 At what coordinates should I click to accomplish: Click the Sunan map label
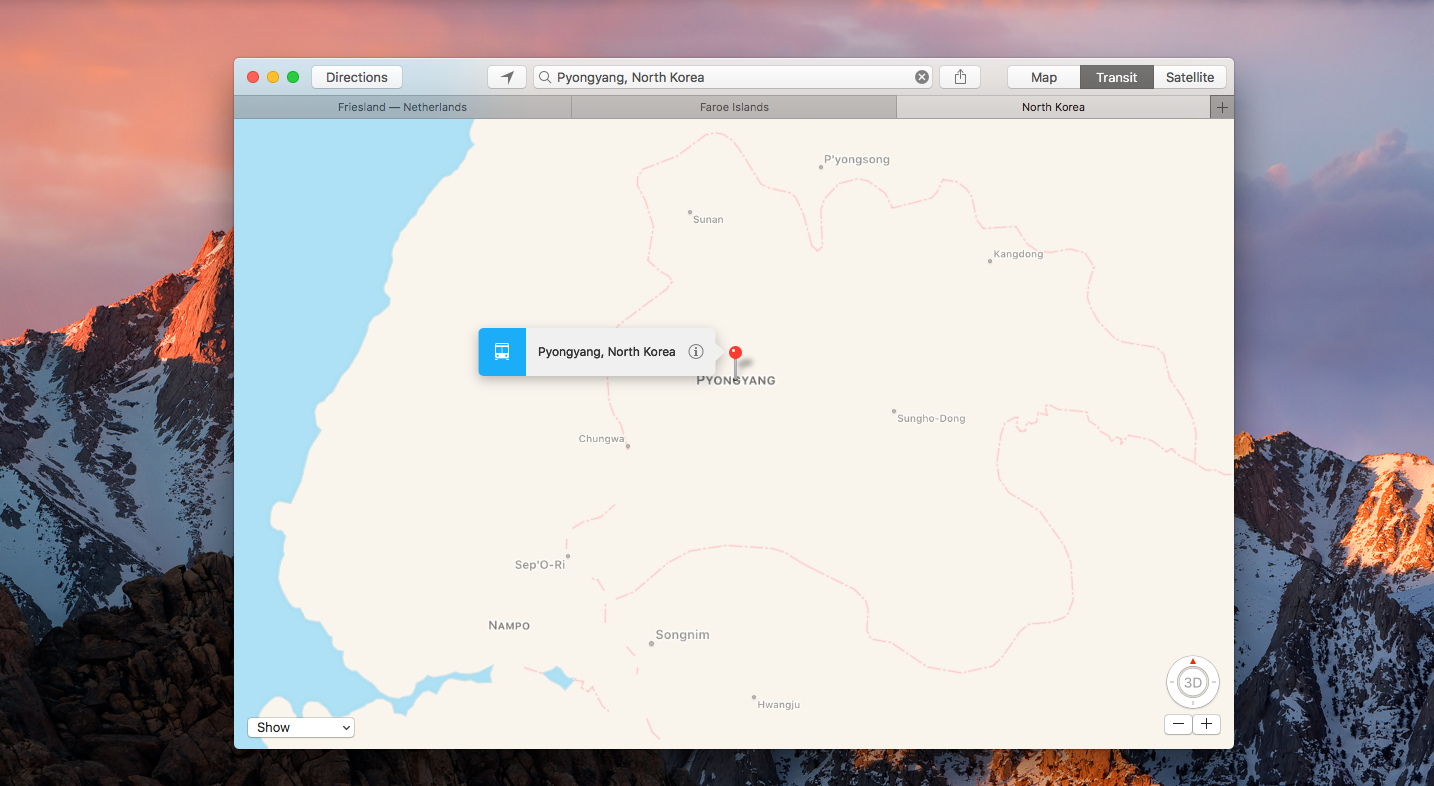[708, 219]
